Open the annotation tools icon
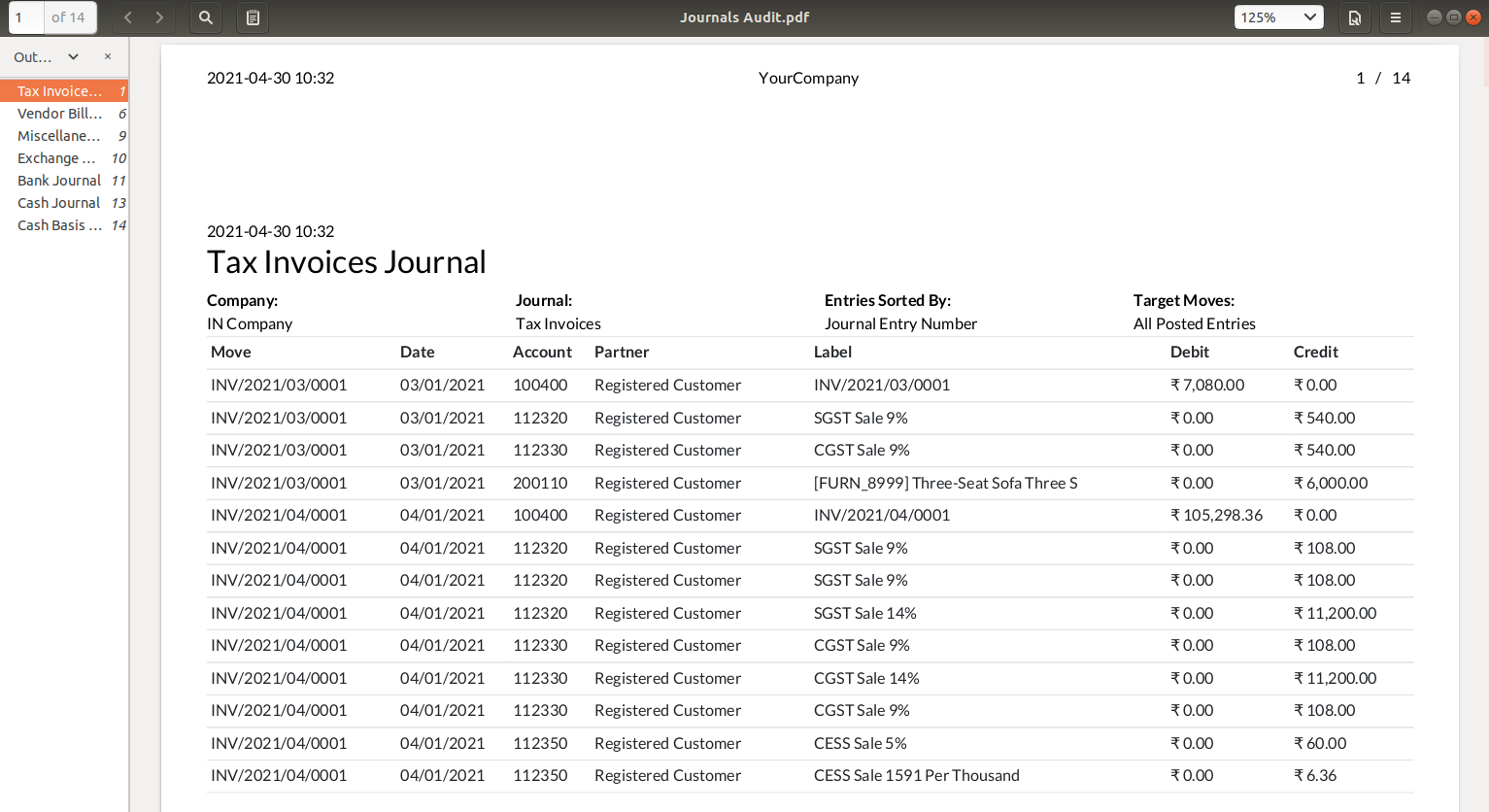Screen dimensions: 1489x812 pyautogui.click(x=1354, y=17)
